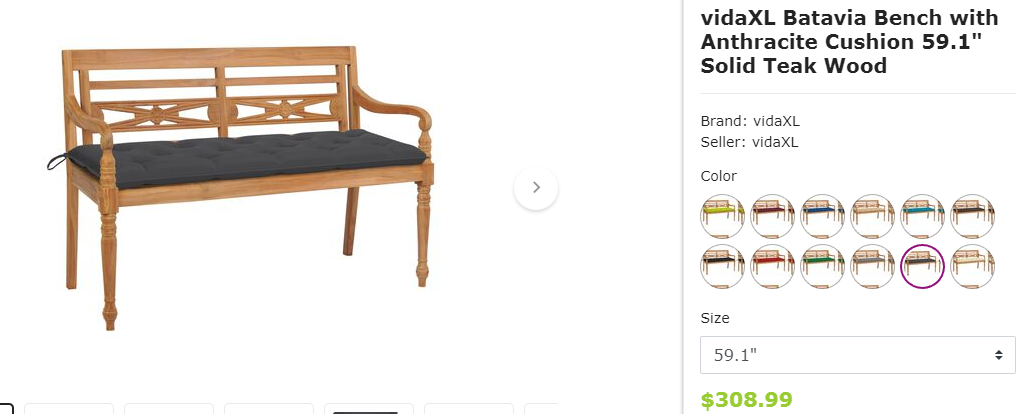Click the Size dropdown's up-down arrow
This screenshot has height=414, width=1028.
click(x=998, y=355)
